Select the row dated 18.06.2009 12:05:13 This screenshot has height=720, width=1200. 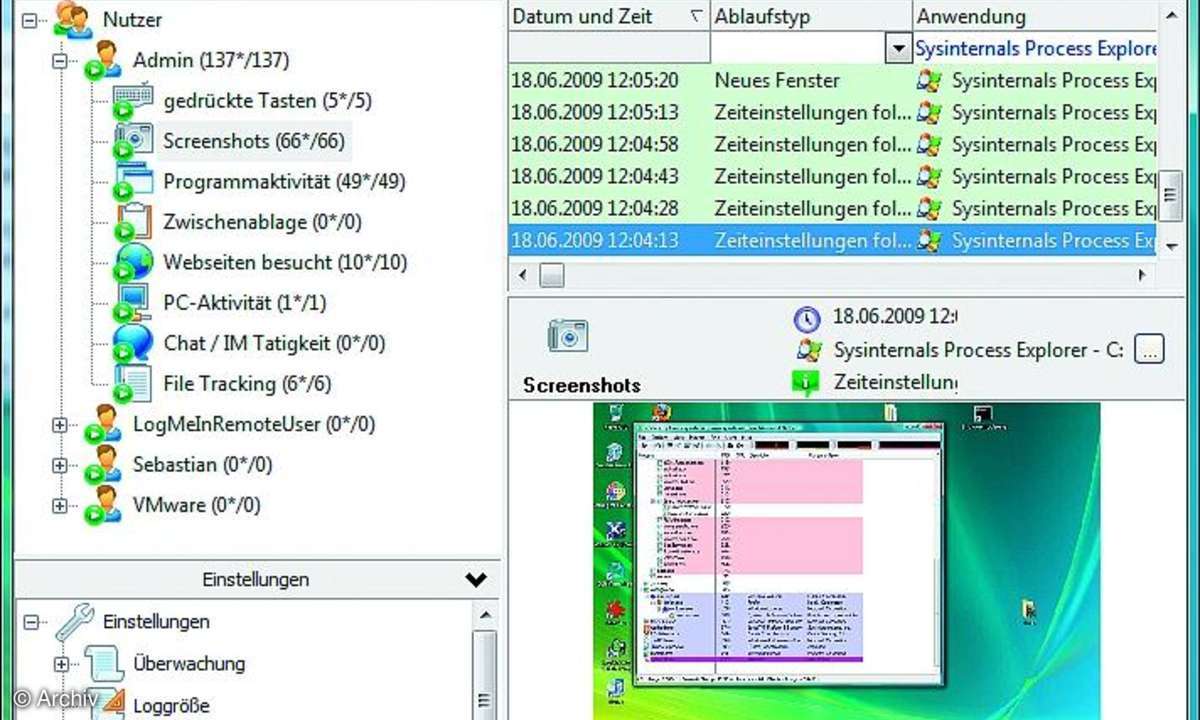[832, 113]
